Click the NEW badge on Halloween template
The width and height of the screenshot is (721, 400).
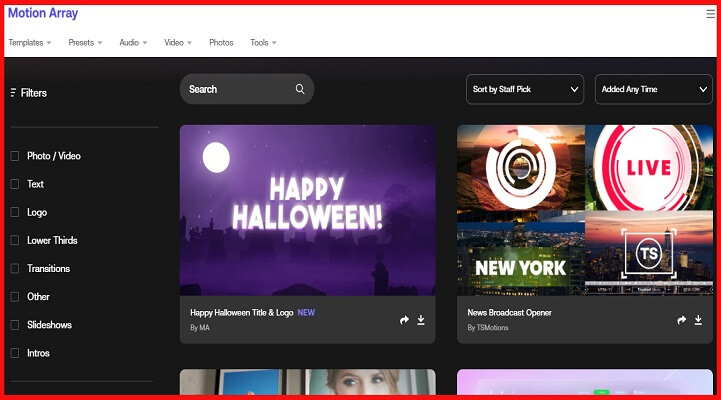pyautogui.click(x=306, y=313)
